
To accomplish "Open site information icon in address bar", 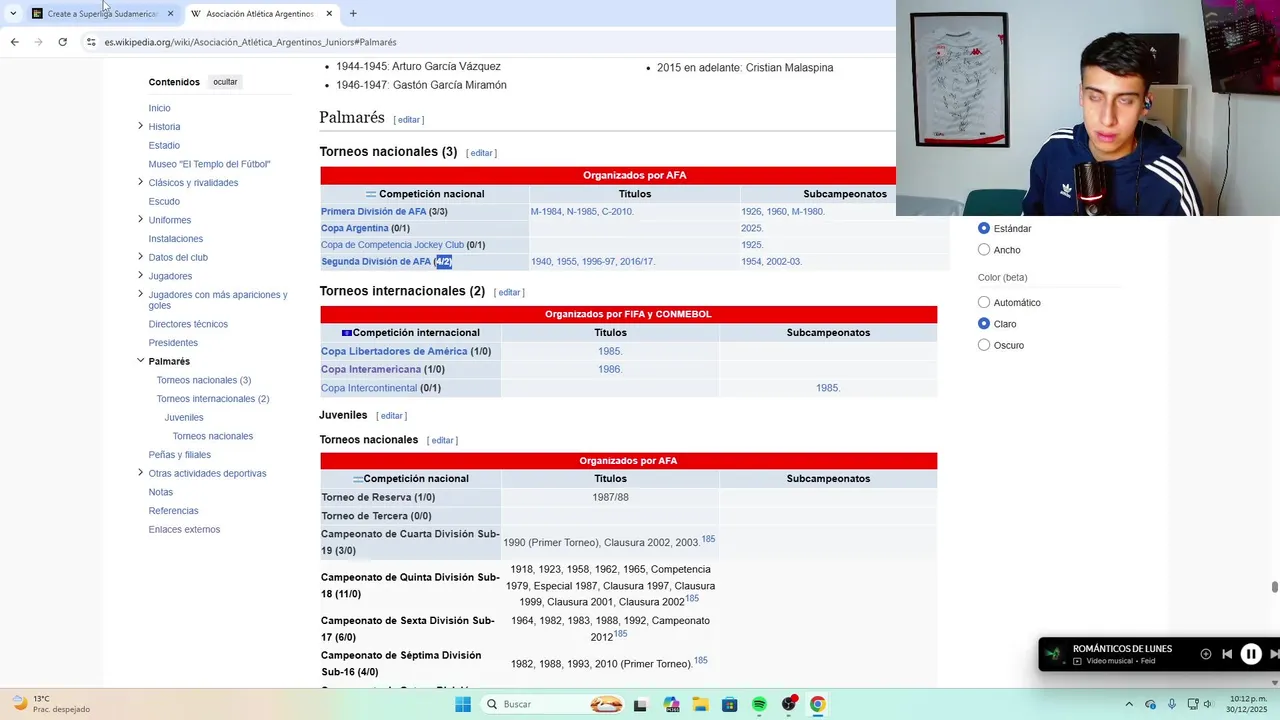I will pos(91,42).
